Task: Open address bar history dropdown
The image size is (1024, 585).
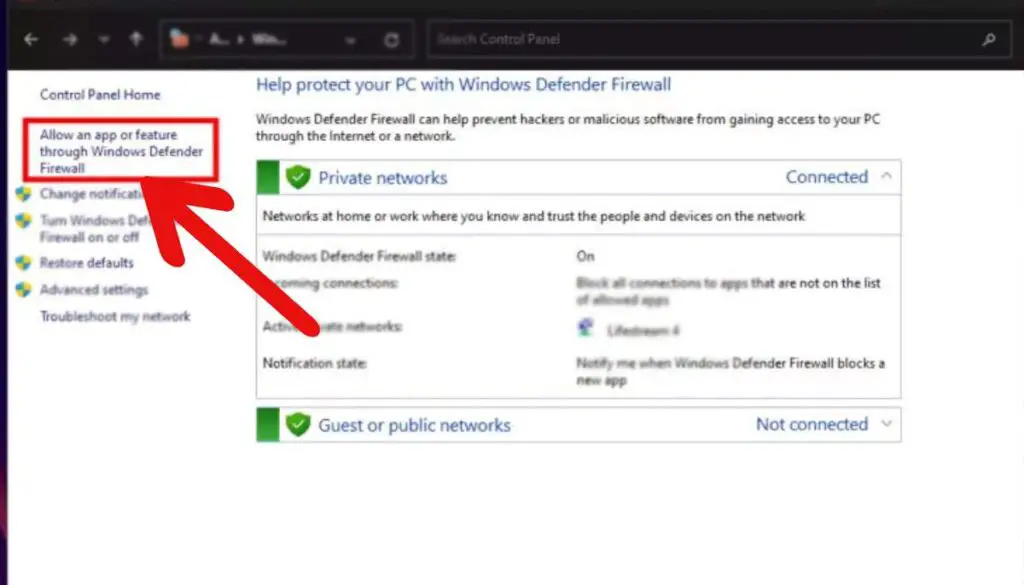Action: point(351,40)
